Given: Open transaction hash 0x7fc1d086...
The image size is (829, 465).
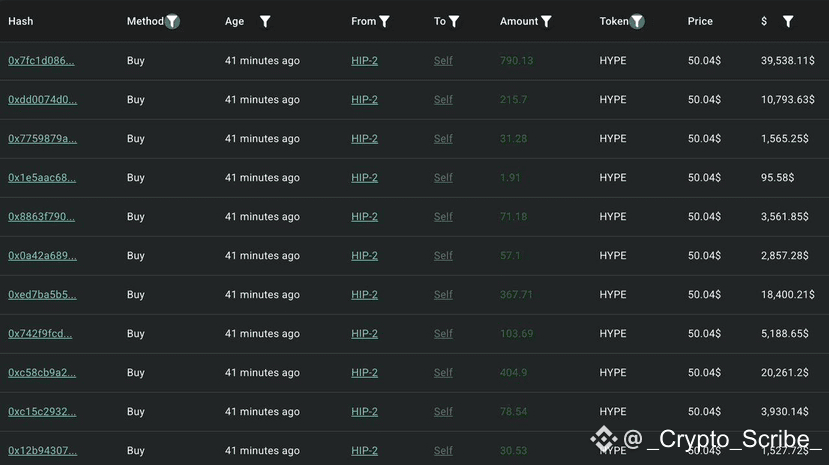Looking at the screenshot, I should coord(41,61).
